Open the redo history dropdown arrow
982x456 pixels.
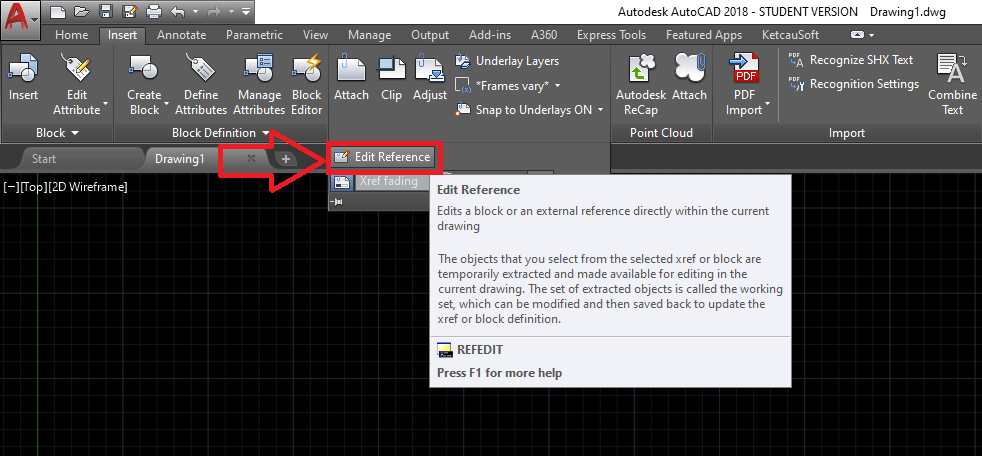tap(230, 11)
